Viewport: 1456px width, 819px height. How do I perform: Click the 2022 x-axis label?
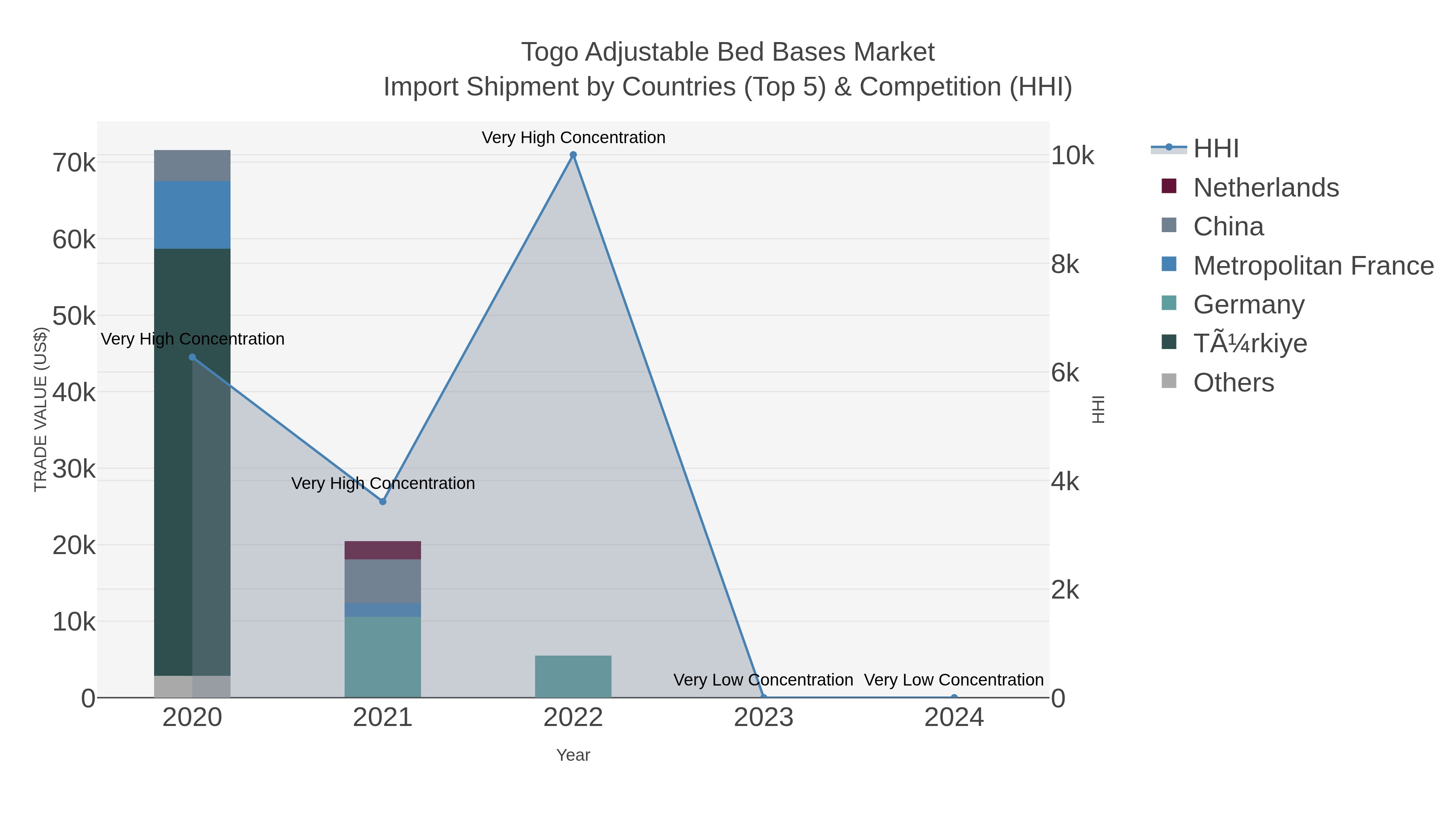point(573,718)
